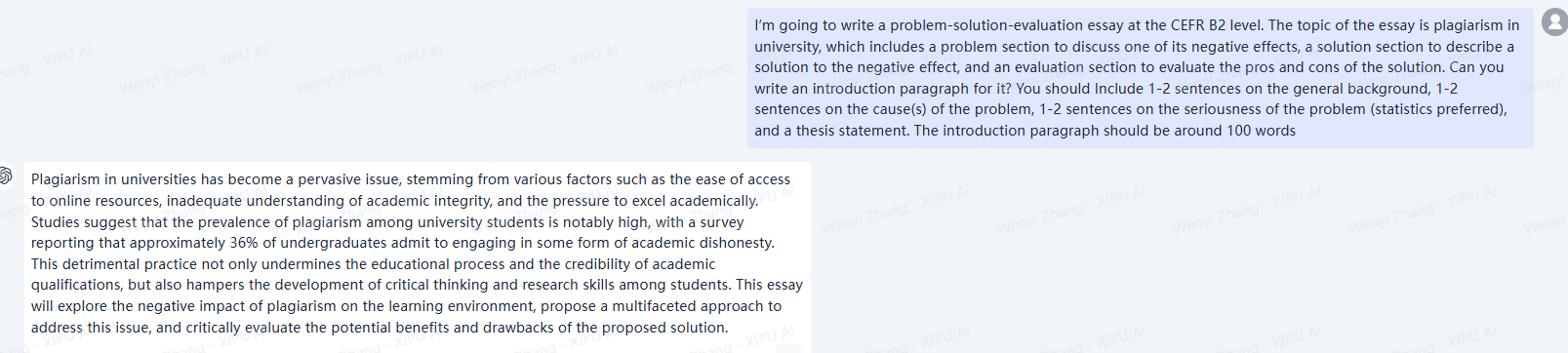Select the assistant response message bubble
The width and height of the screenshot is (1568, 353).
click(418, 255)
